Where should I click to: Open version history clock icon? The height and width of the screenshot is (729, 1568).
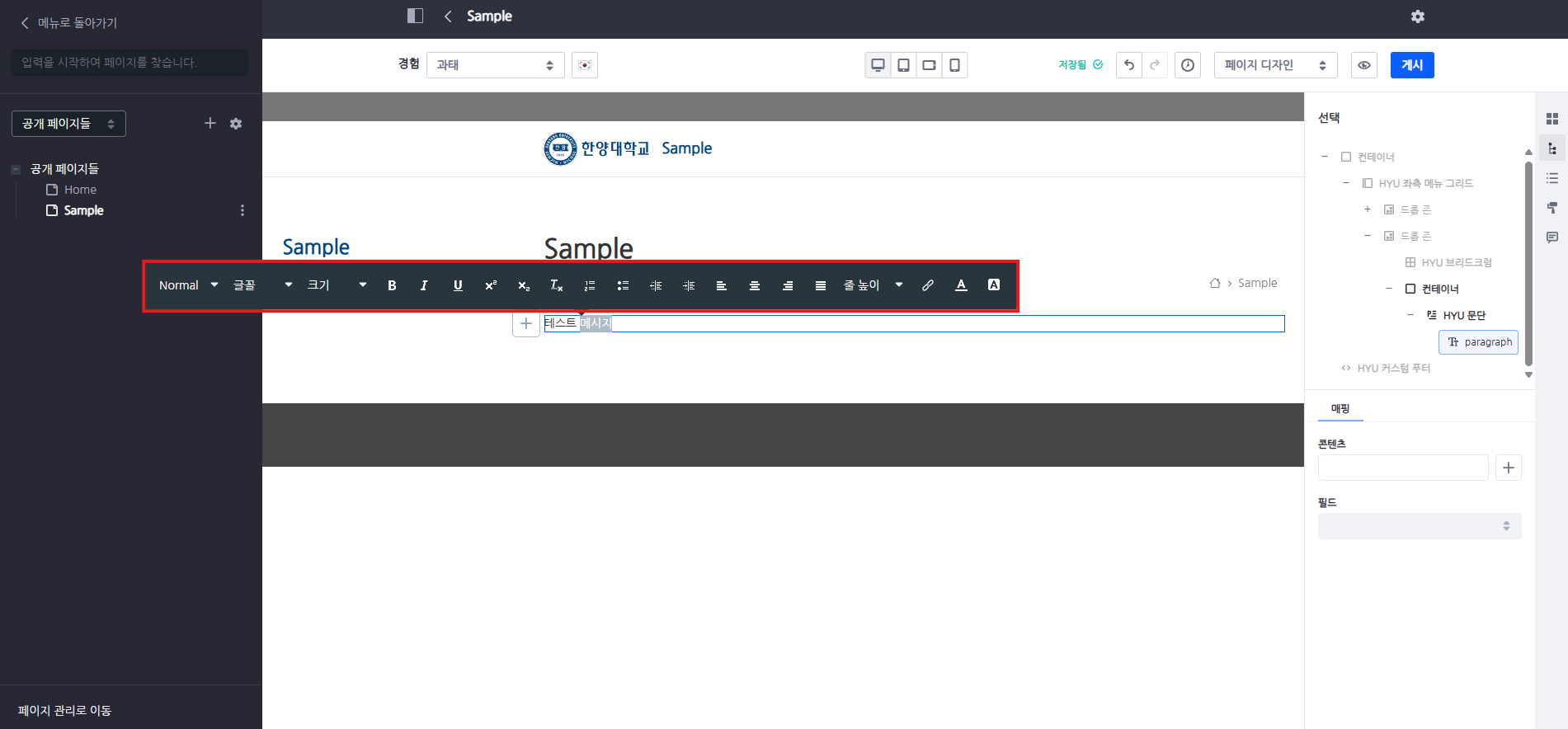(1187, 65)
